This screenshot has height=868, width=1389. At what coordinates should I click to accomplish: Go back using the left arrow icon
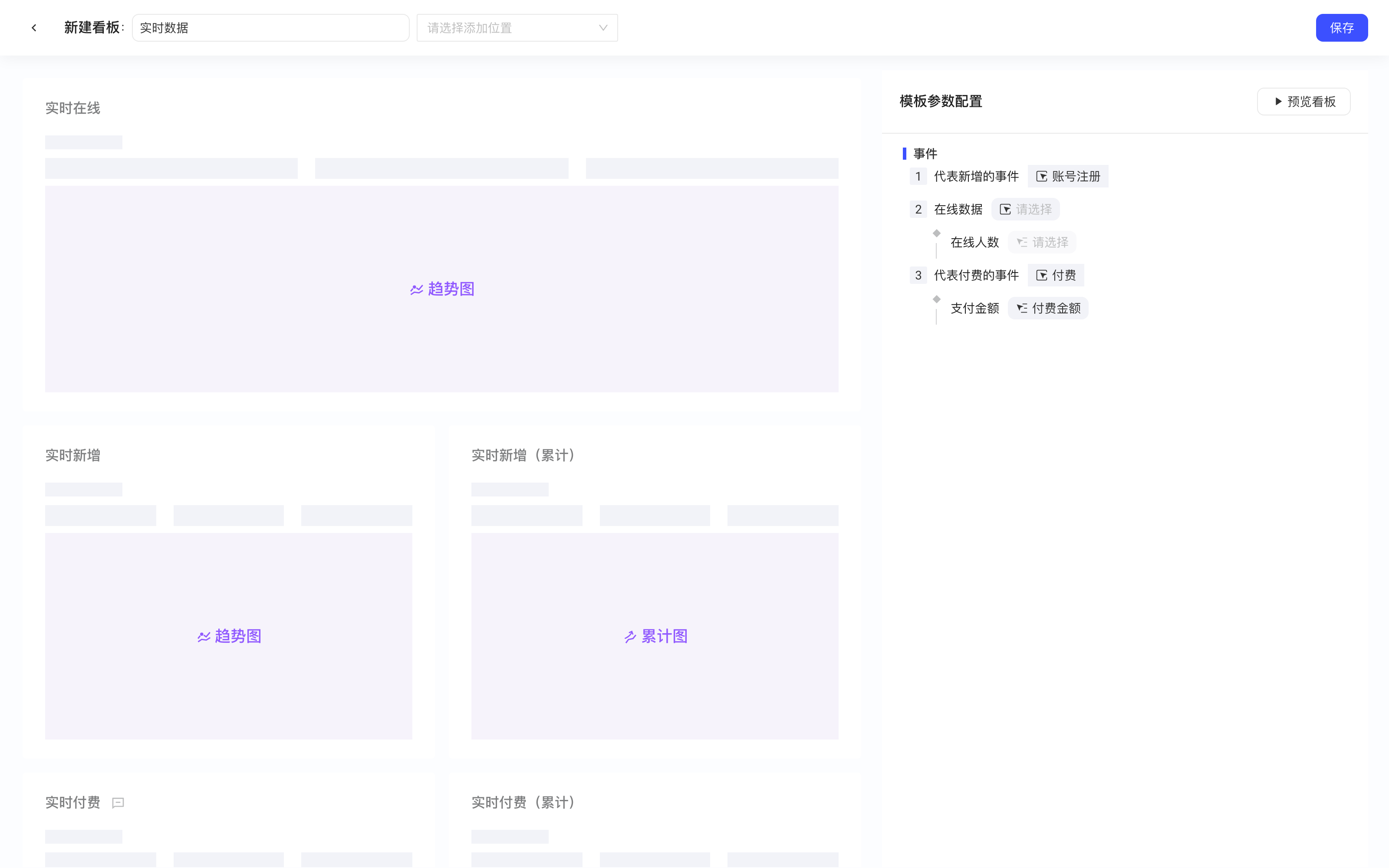coord(34,27)
